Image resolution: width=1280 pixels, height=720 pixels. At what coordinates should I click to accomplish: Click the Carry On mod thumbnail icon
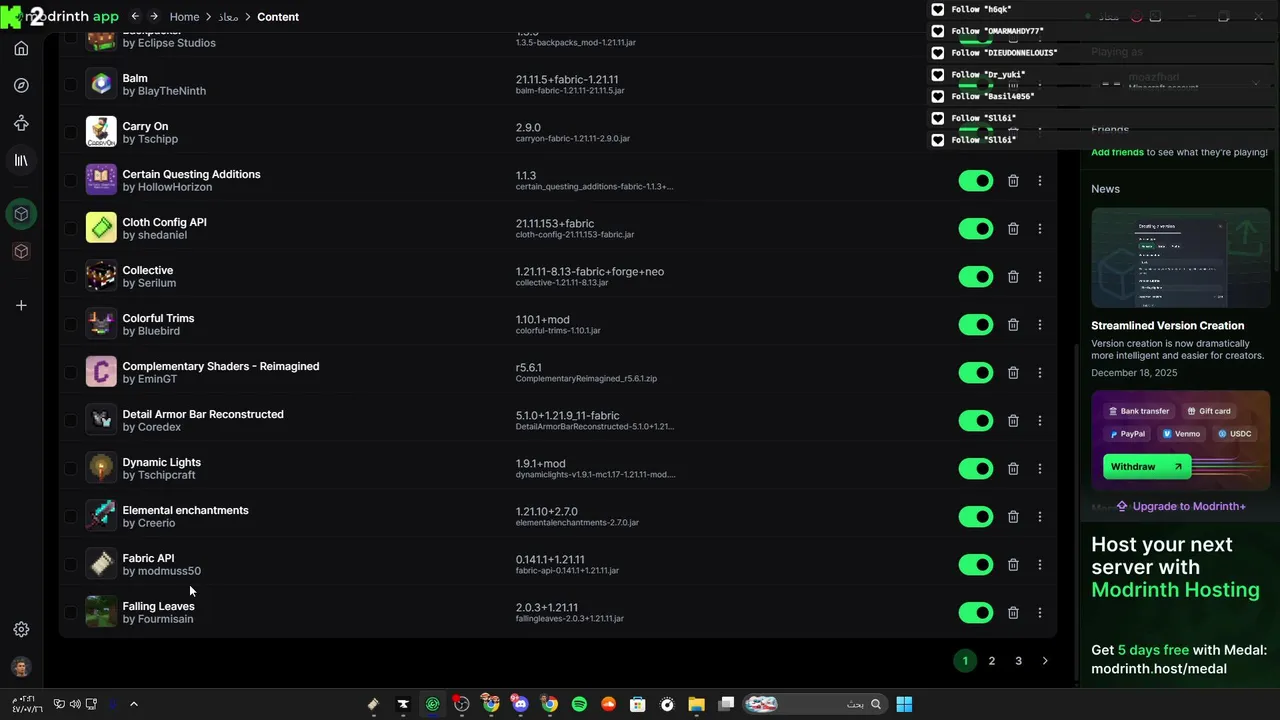[101, 132]
